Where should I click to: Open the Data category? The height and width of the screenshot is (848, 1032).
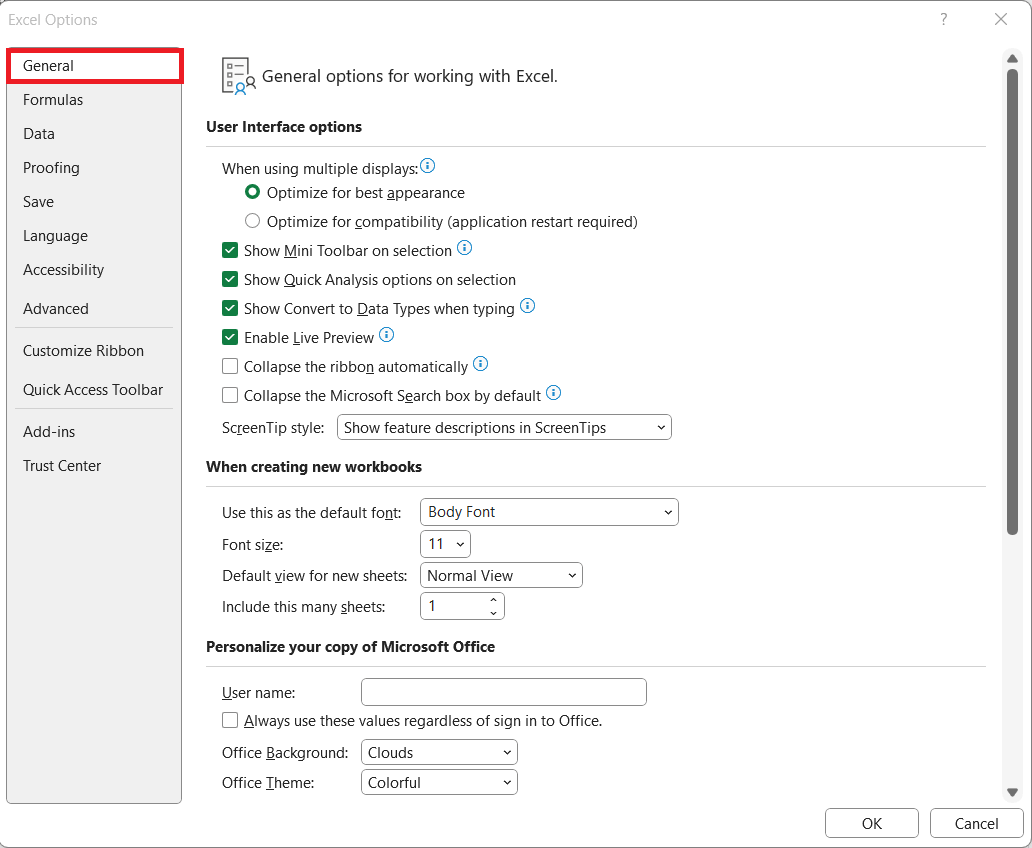95,134
